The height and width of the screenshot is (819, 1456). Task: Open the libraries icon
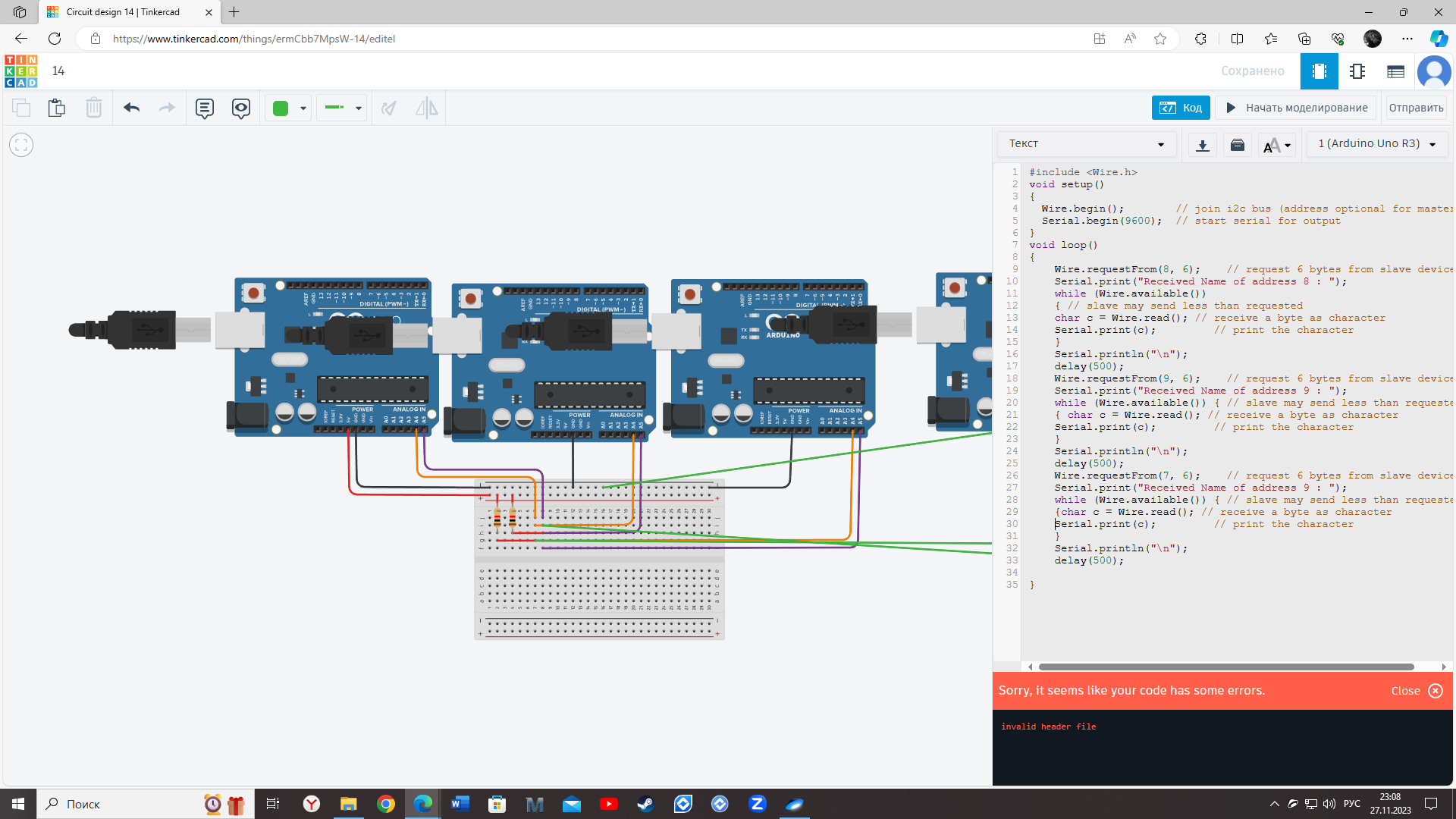coord(1238,144)
